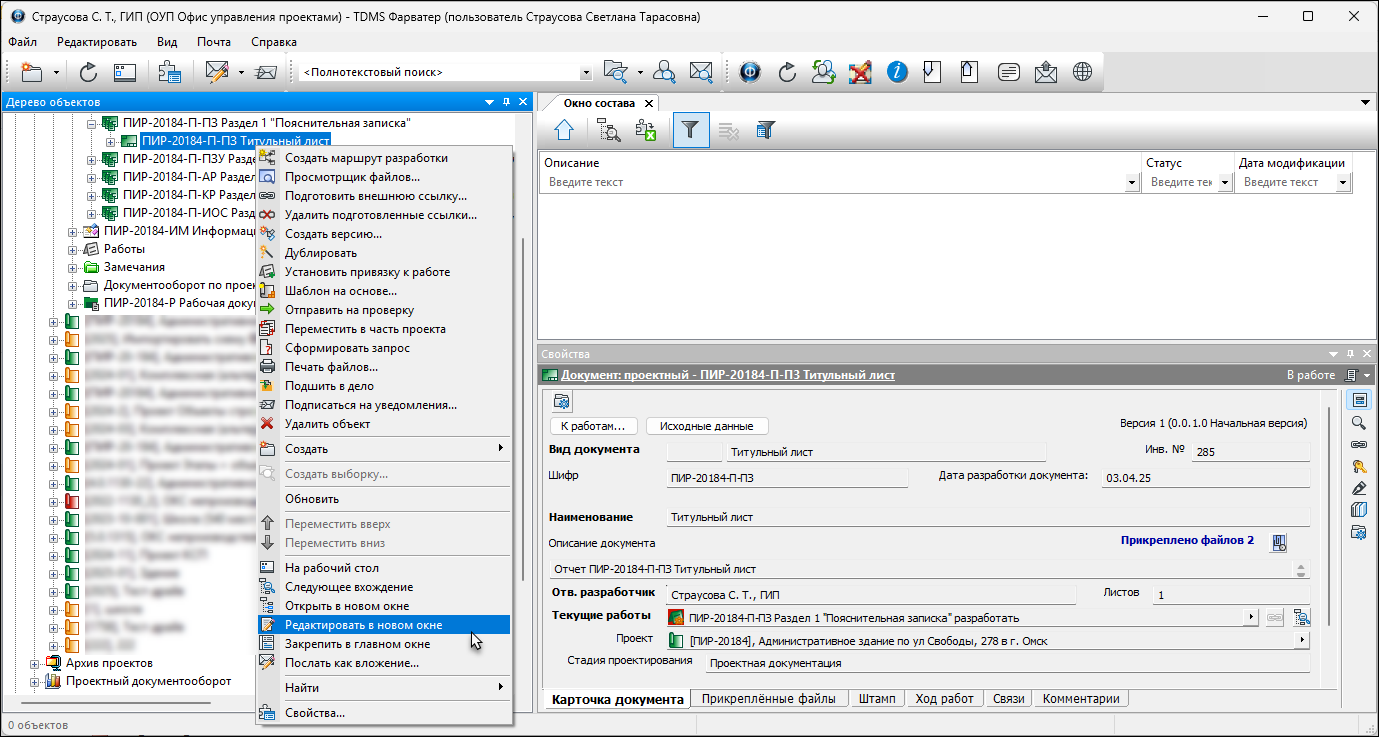
Task: Open the Прикреплено файлов 2 link
Action: coord(1186,540)
